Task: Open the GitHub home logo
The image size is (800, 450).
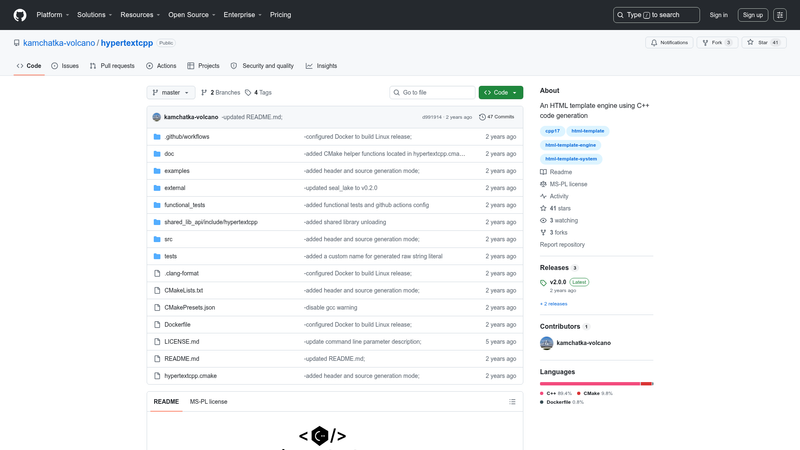Action: pyautogui.click(x=20, y=15)
